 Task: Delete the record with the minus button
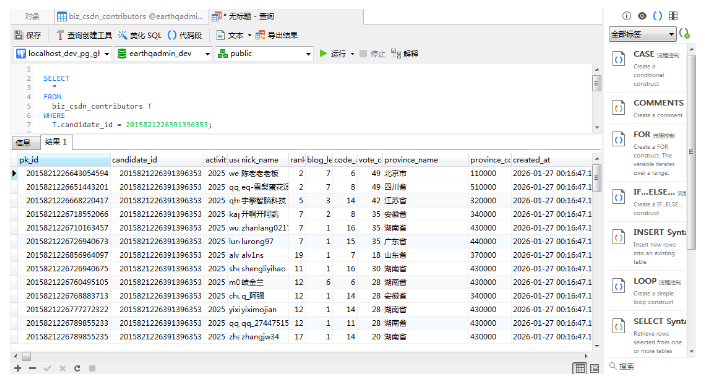click(32, 368)
